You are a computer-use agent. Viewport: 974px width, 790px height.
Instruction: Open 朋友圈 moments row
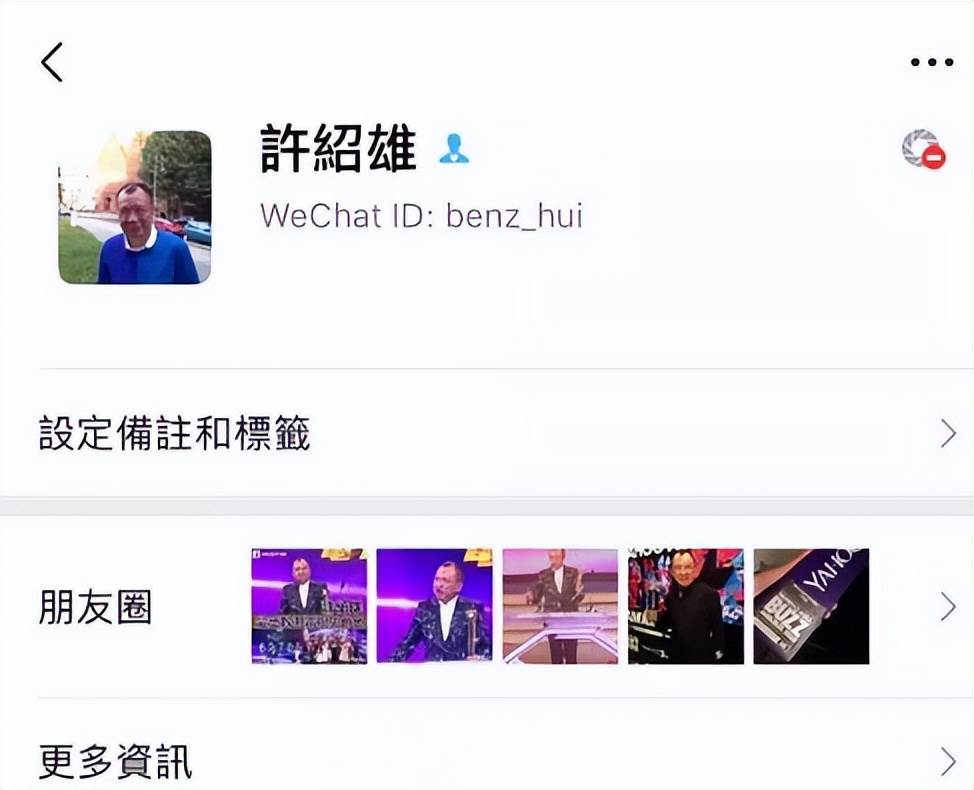point(487,607)
